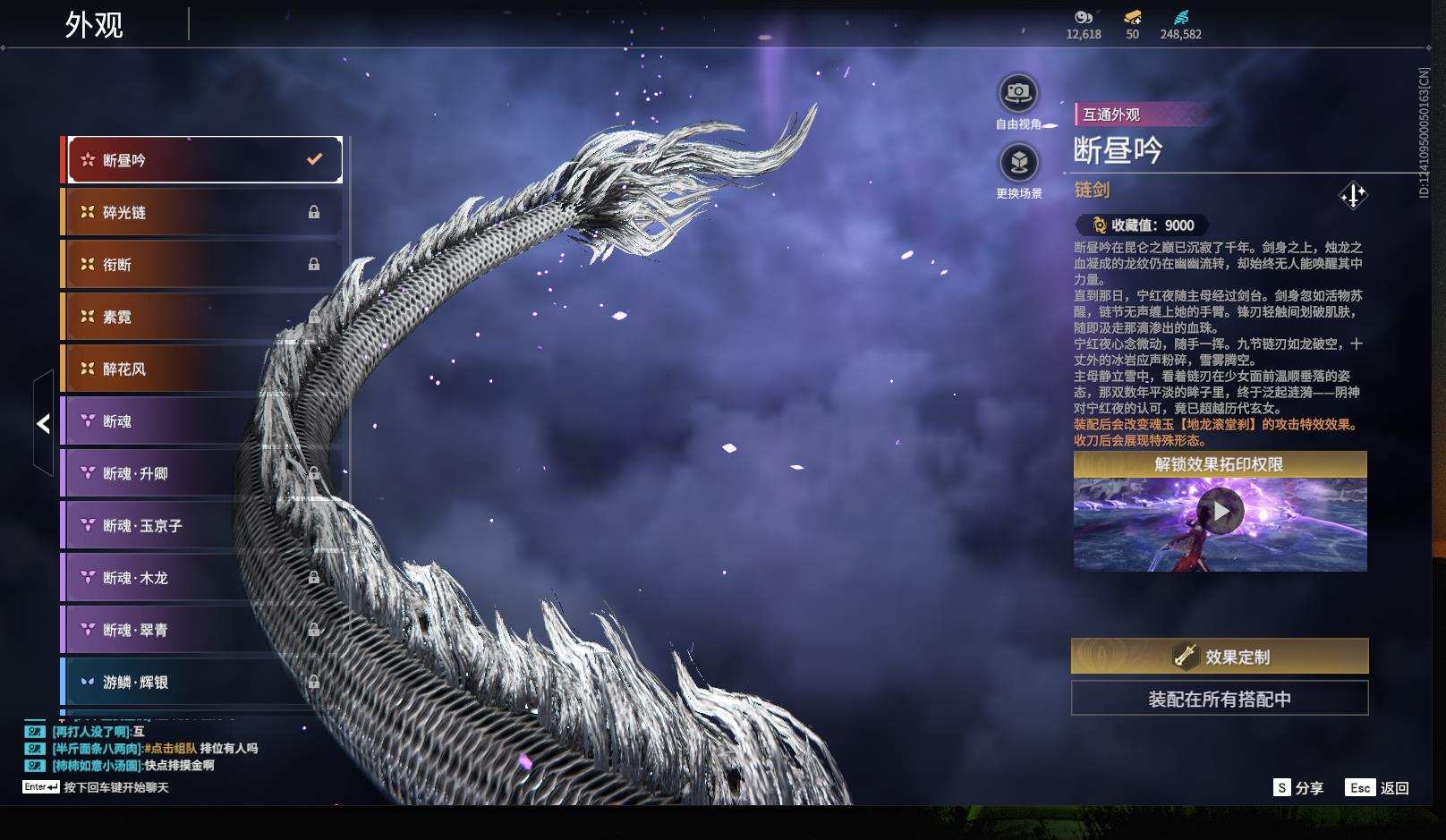Select the 断魂 skin entry
This screenshot has width=1446, height=840.
pos(203,420)
